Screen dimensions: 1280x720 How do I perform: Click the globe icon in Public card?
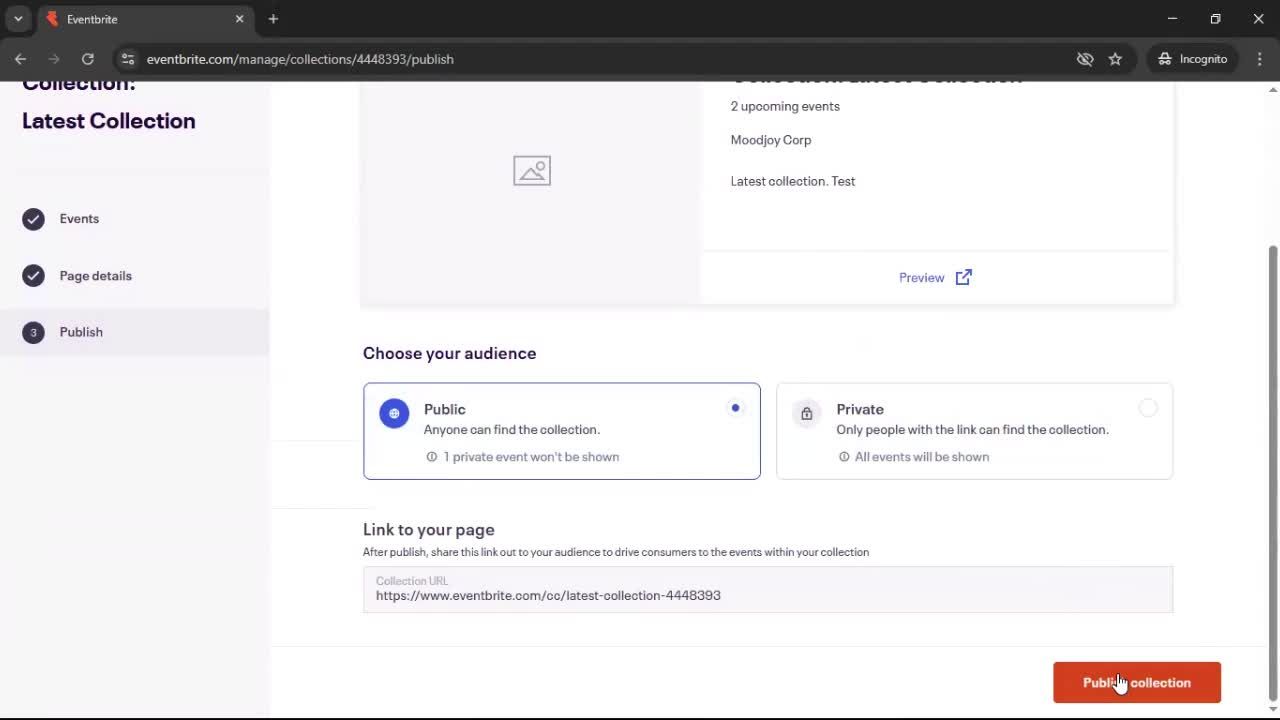pos(394,413)
